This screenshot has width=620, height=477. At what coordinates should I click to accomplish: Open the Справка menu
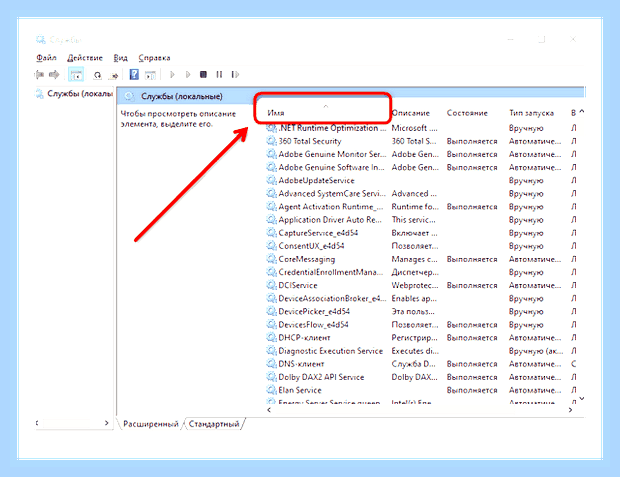click(x=154, y=58)
